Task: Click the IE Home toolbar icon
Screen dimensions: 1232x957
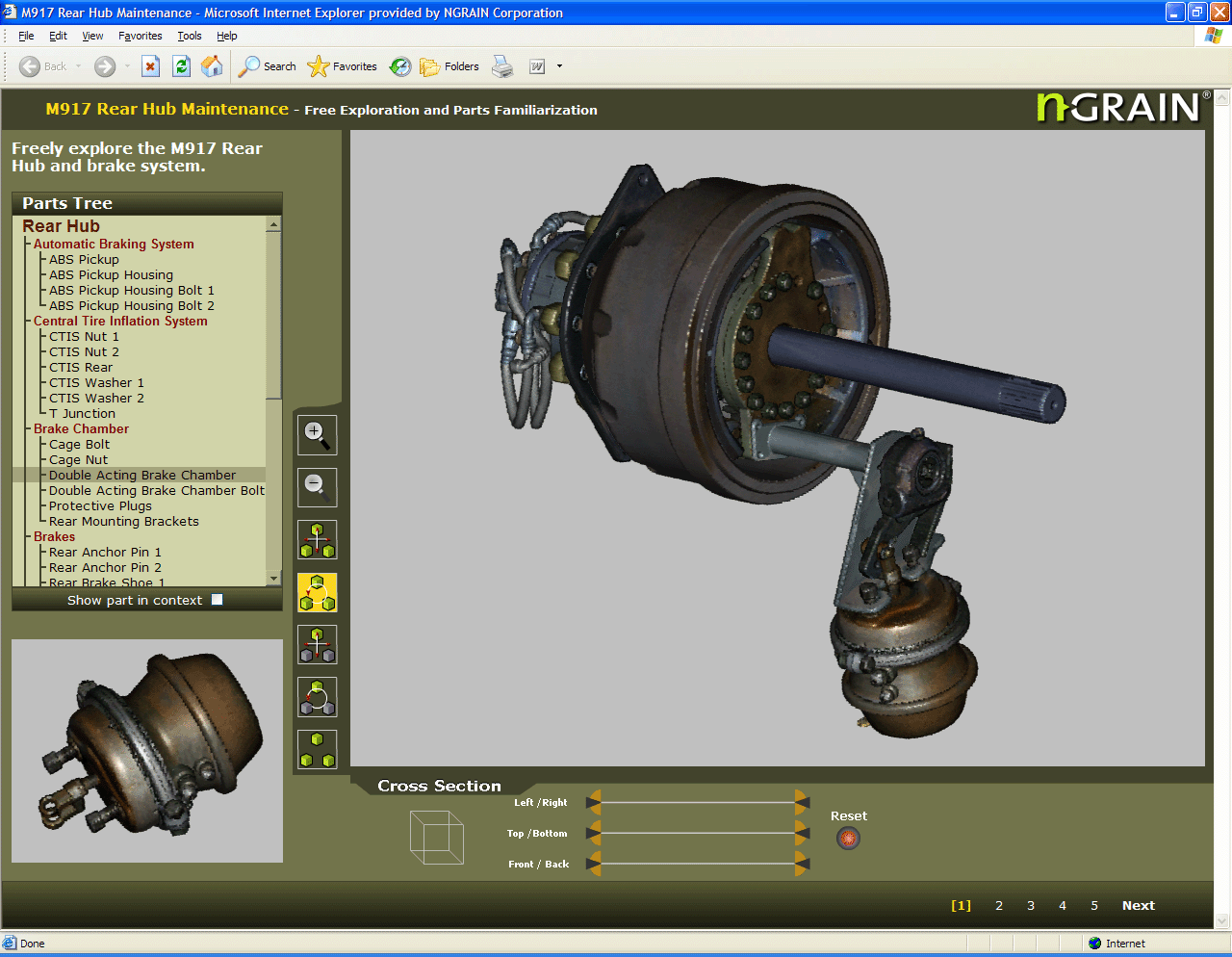Action: pyautogui.click(x=212, y=66)
